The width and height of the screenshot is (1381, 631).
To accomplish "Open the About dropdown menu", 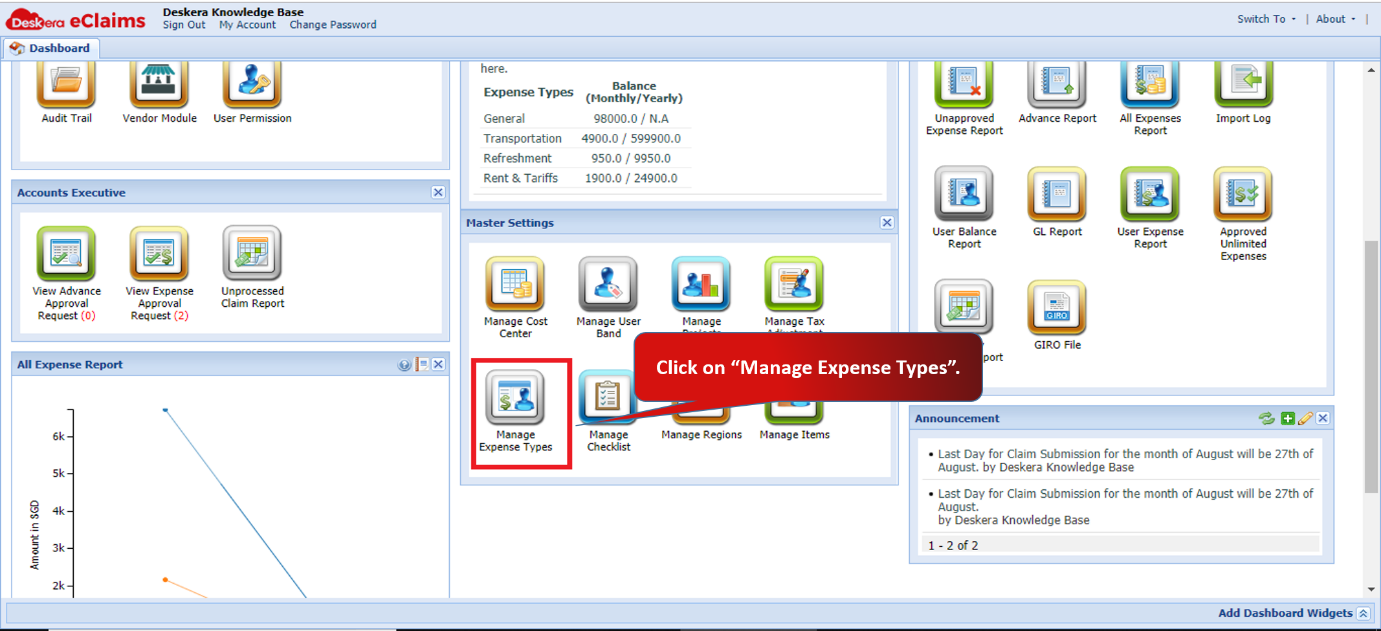I will 1336,19.
